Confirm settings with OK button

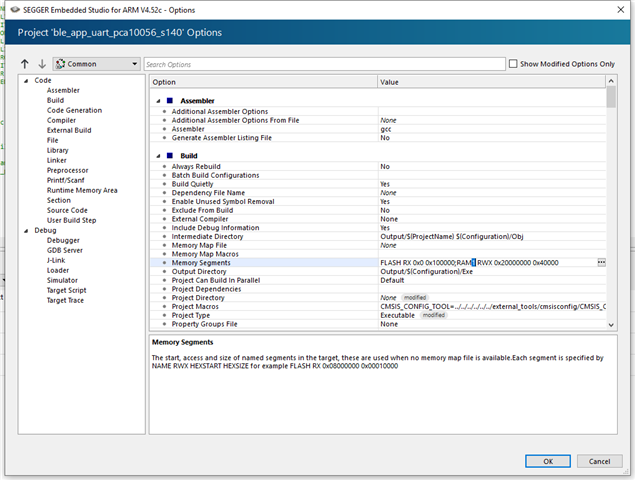pos(548,461)
